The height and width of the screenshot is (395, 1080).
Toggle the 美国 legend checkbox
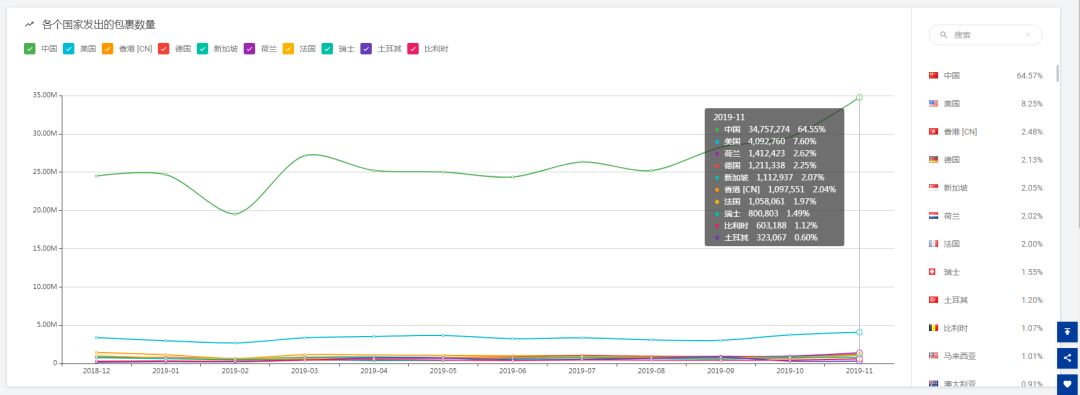[x=69, y=49]
